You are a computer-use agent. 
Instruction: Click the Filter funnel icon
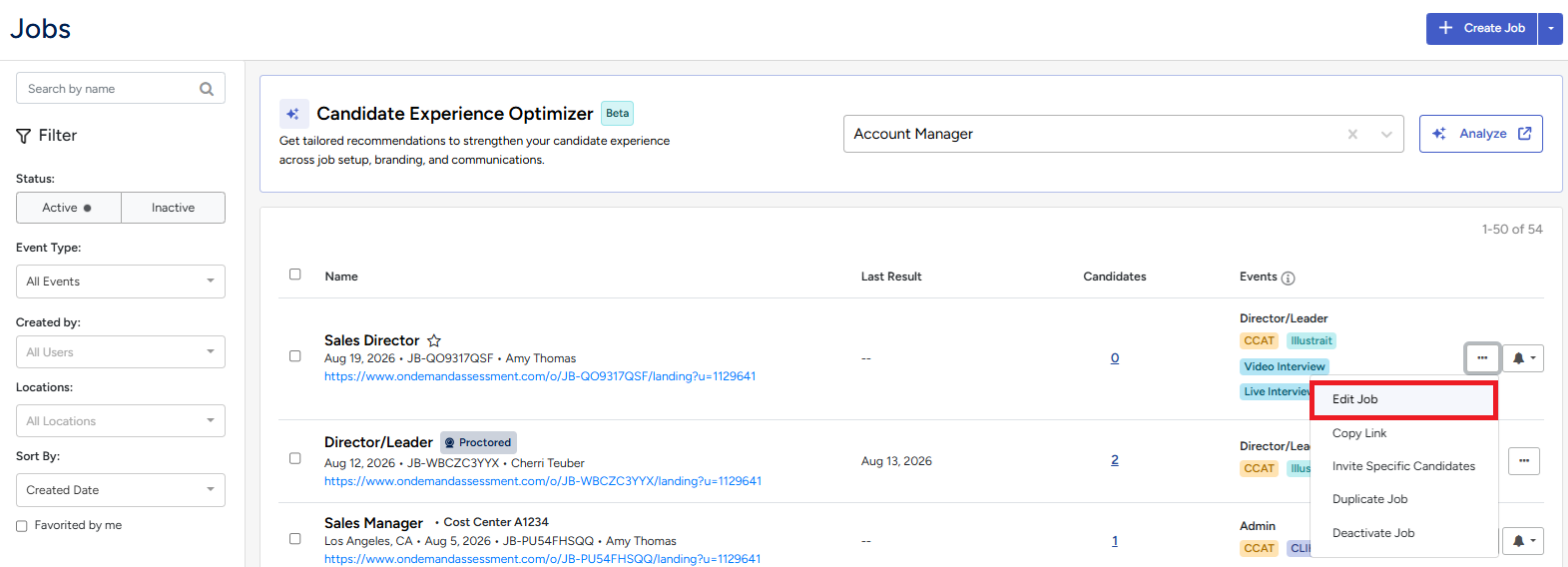(x=24, y=136)
